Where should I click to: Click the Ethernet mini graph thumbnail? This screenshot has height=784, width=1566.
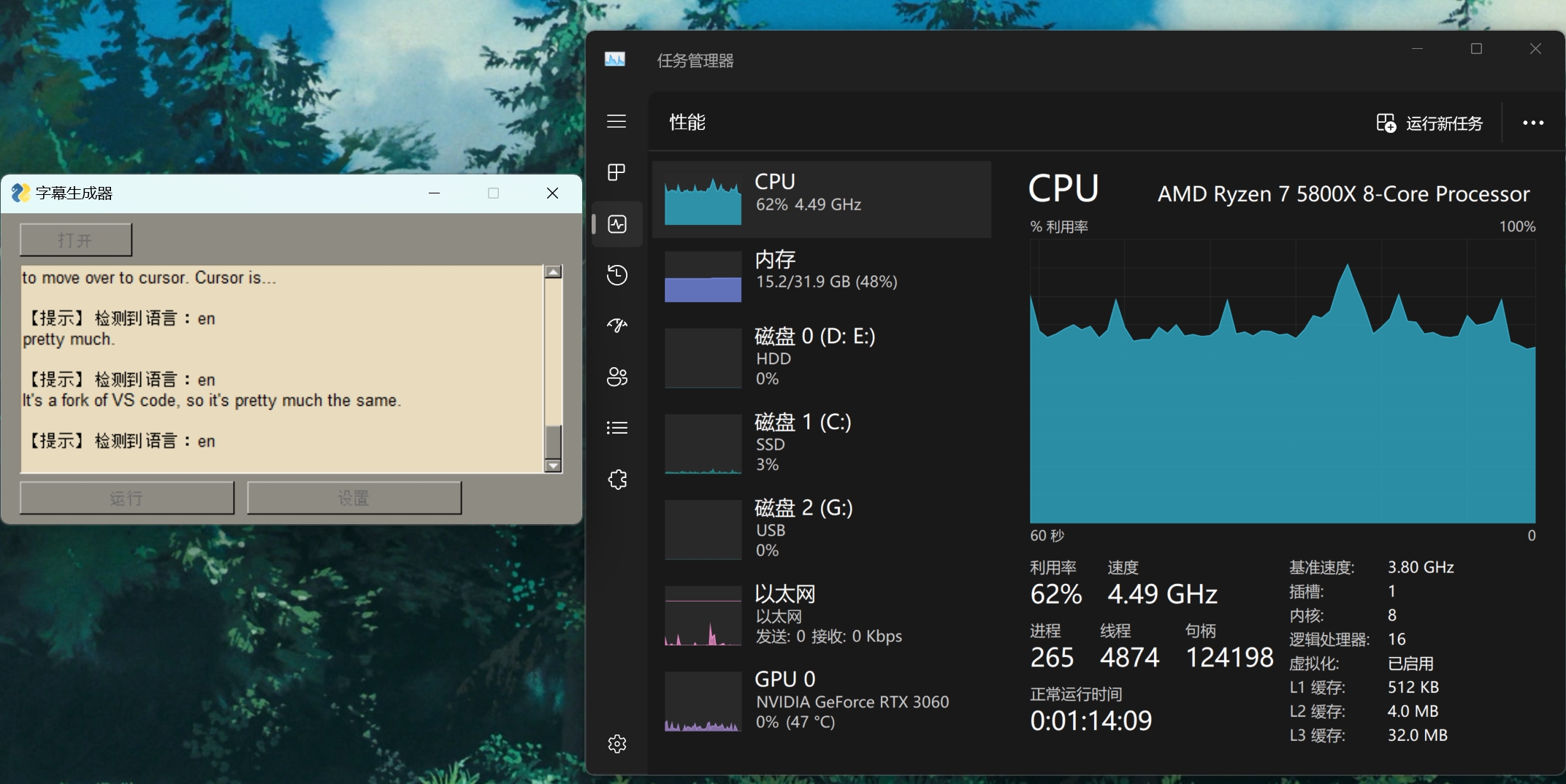pos(703,615)
